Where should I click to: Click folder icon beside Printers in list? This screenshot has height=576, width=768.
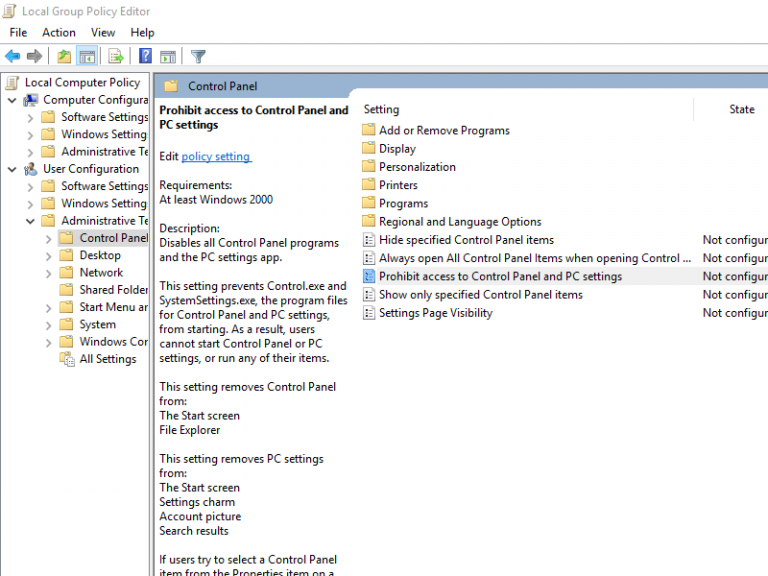369,185
